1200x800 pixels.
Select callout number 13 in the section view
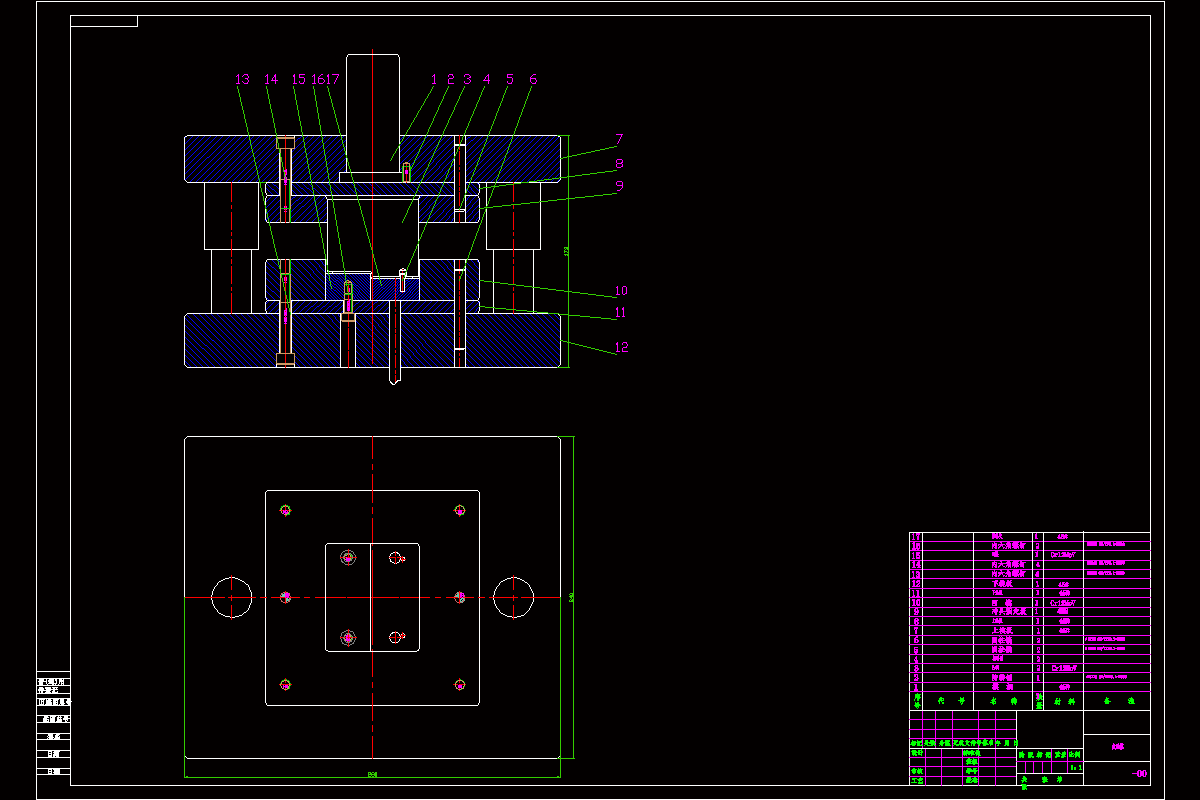click(241, 79)
